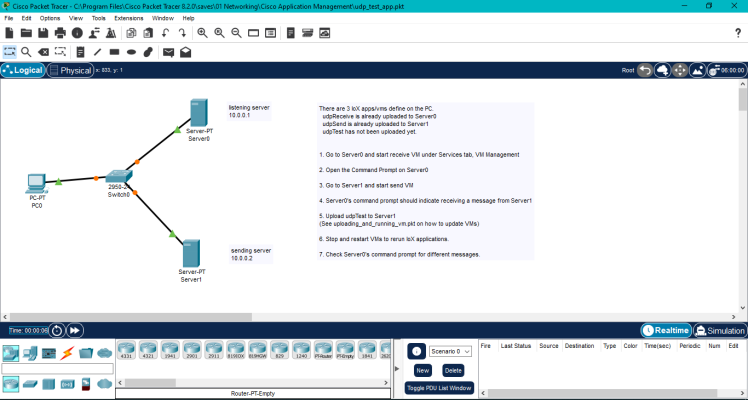Image resolution: width=748 pixels, height=400 pixels.
Task: Pick the Place Note tool
Action: pos(81,52)
